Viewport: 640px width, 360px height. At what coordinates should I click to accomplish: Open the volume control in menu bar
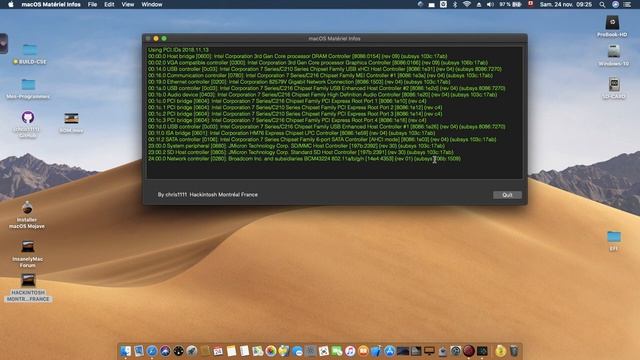tap(490, 4)
